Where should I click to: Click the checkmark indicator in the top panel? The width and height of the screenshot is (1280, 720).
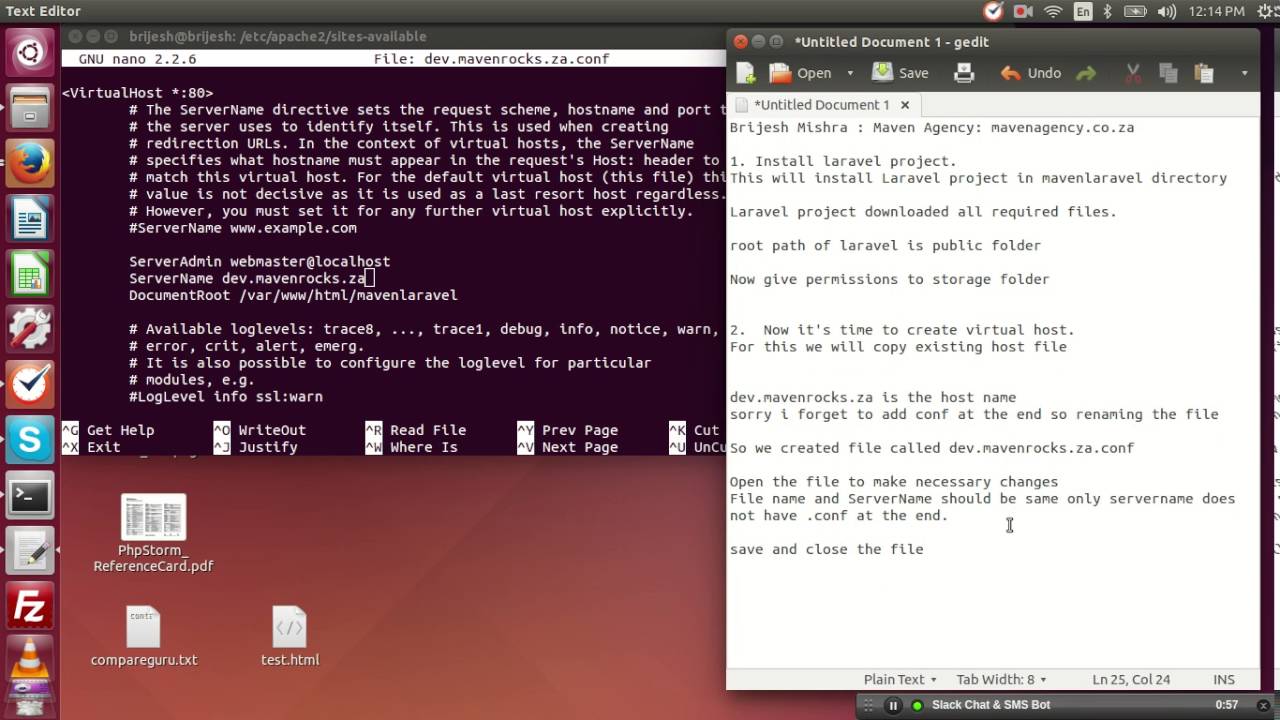click(993, 11)
